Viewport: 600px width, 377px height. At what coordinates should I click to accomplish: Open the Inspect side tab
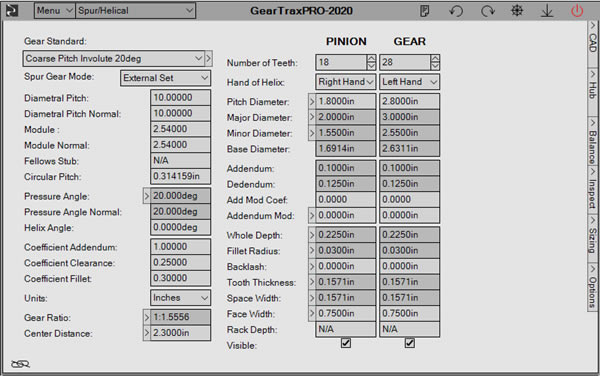(592, 189)
